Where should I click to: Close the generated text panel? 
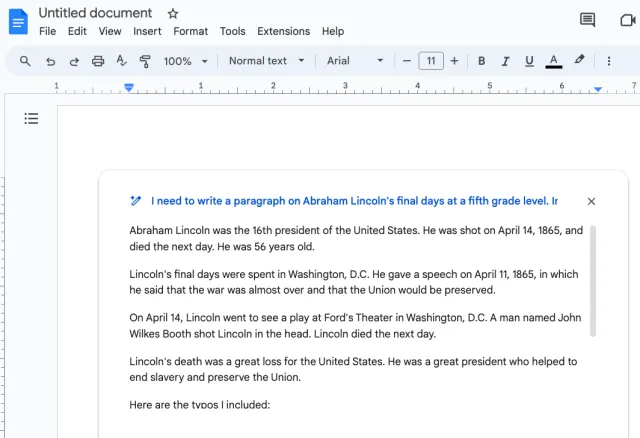[x=591, y=201]
